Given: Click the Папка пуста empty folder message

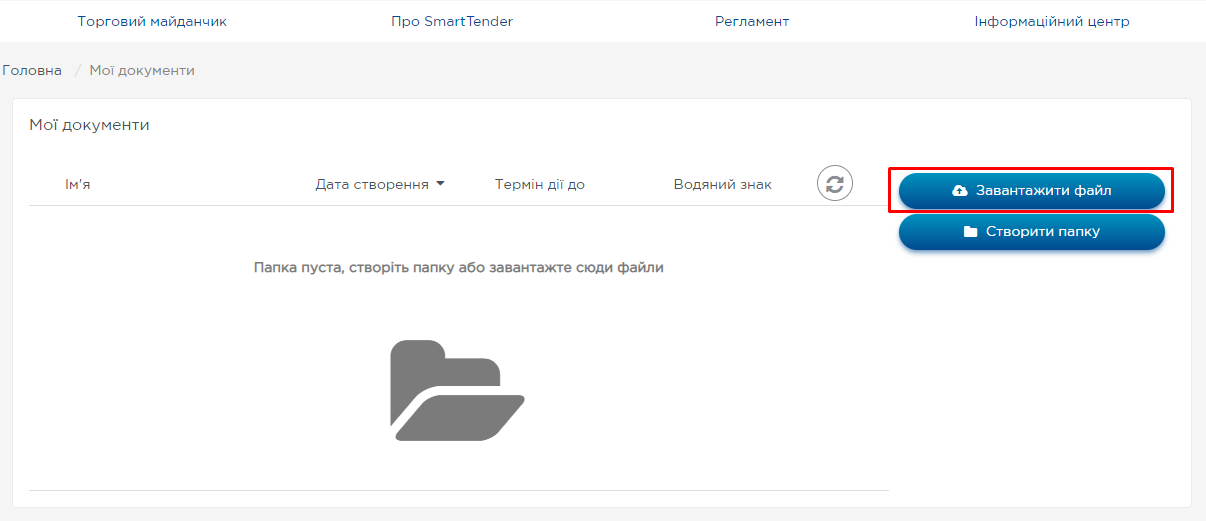Looking at the screenshot, I should [458, 267].
